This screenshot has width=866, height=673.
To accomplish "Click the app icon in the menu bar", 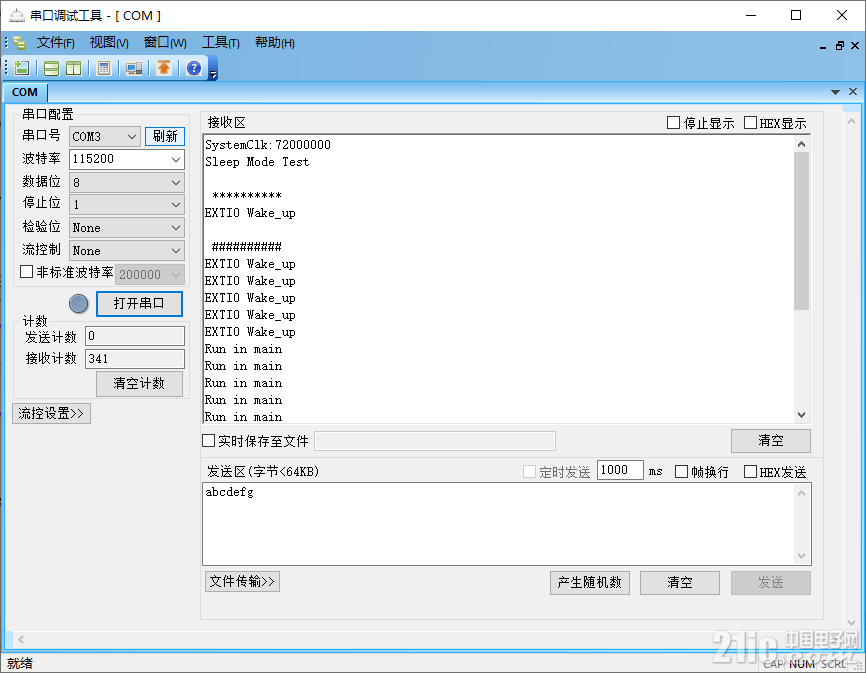I will tap(19, 43).
